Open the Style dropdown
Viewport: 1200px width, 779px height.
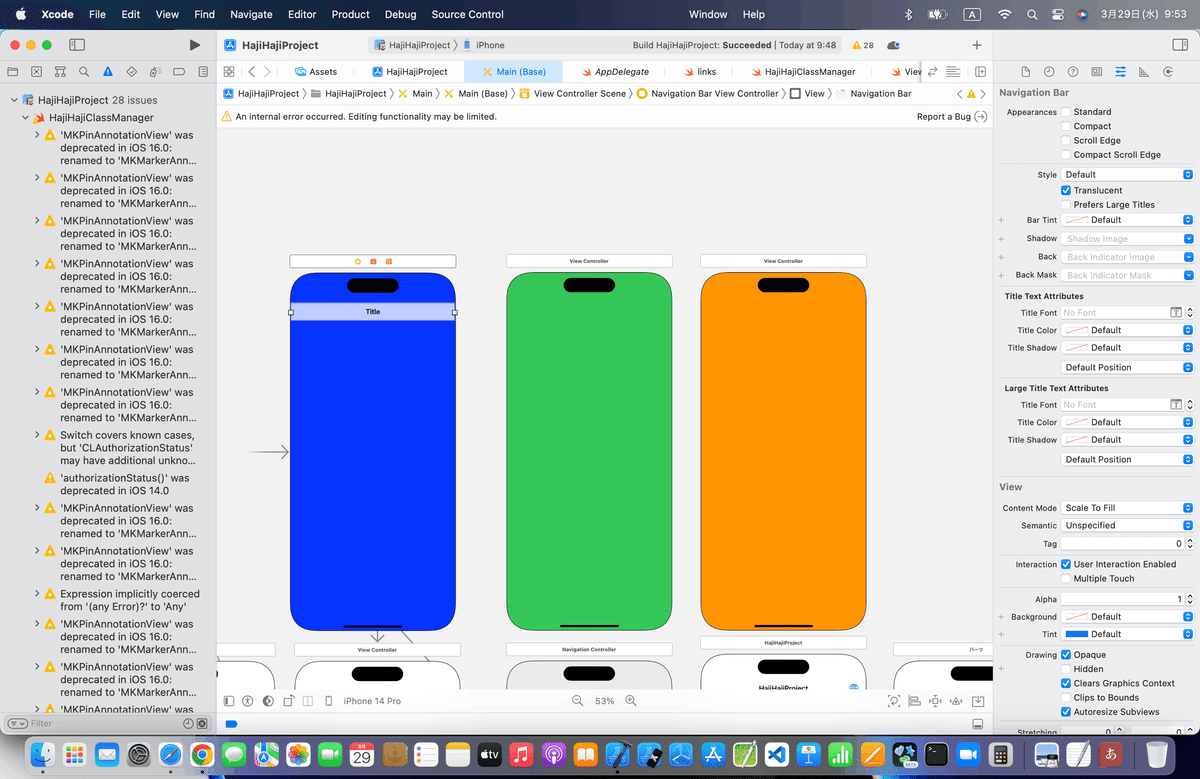(x=1128, y=174)
